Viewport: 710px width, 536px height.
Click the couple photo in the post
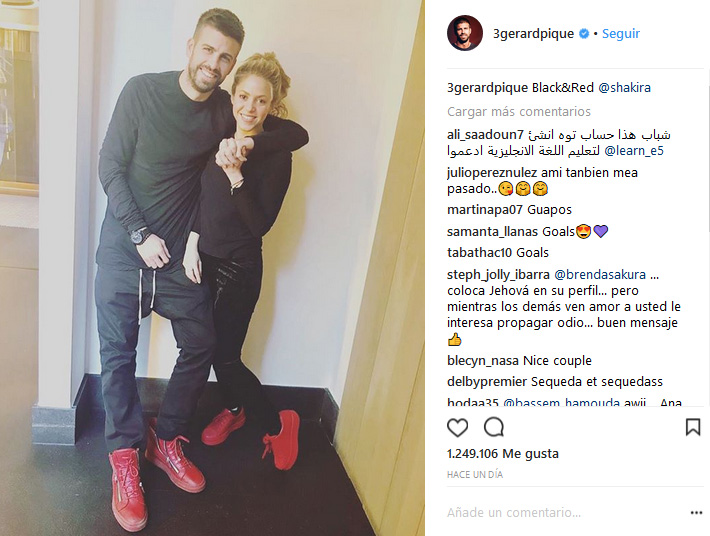coord(212,268)
